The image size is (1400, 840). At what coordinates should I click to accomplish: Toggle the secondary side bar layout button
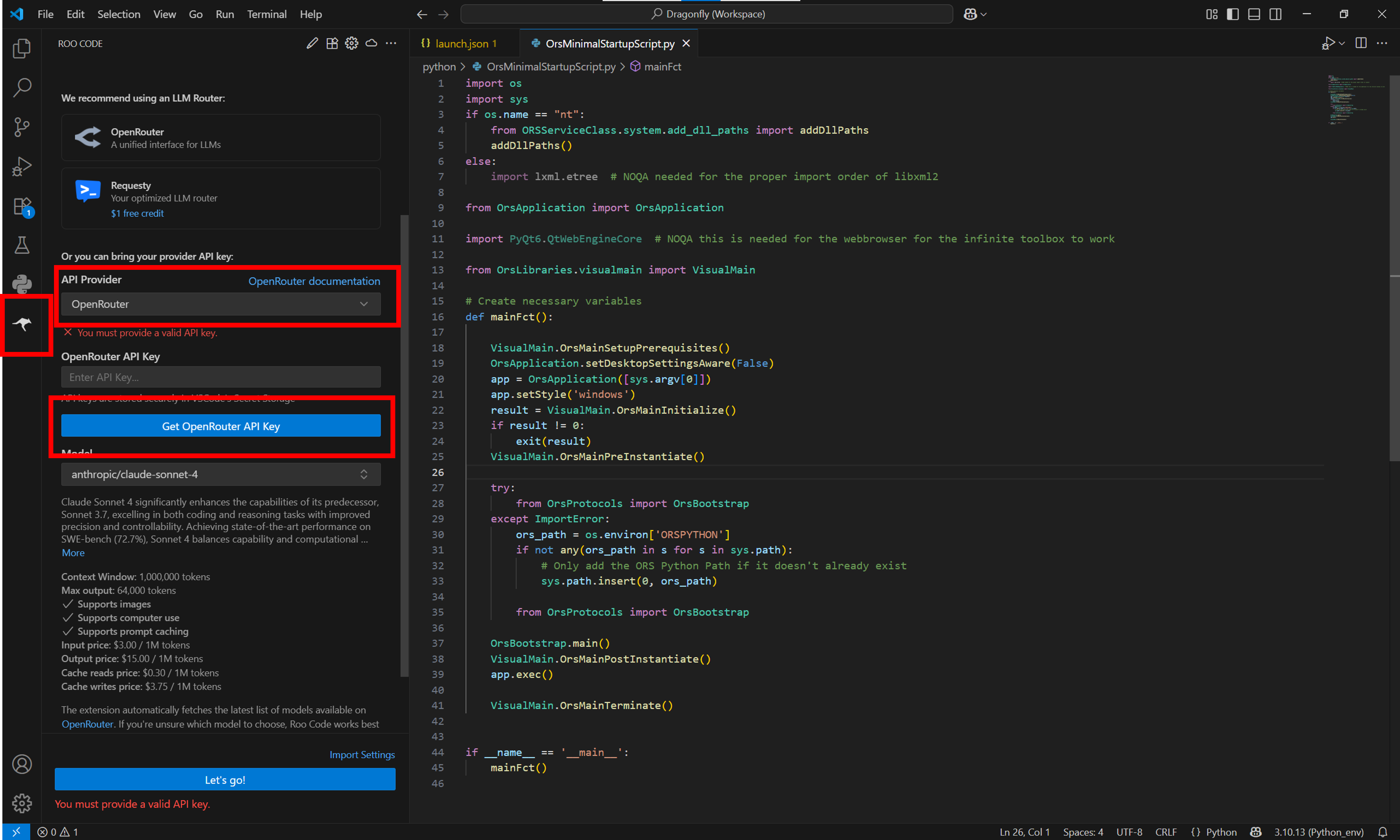1275,14
